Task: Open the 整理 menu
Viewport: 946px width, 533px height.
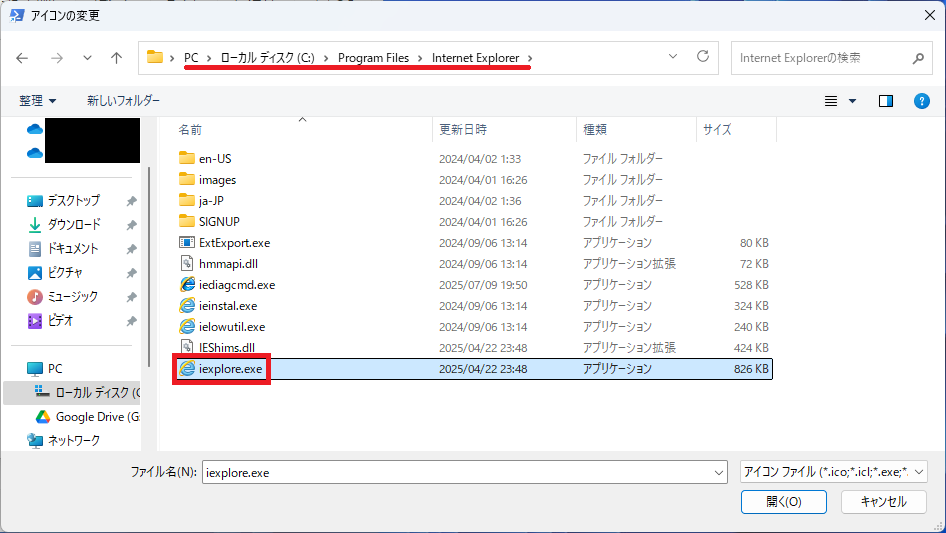Action: [37, 101]
